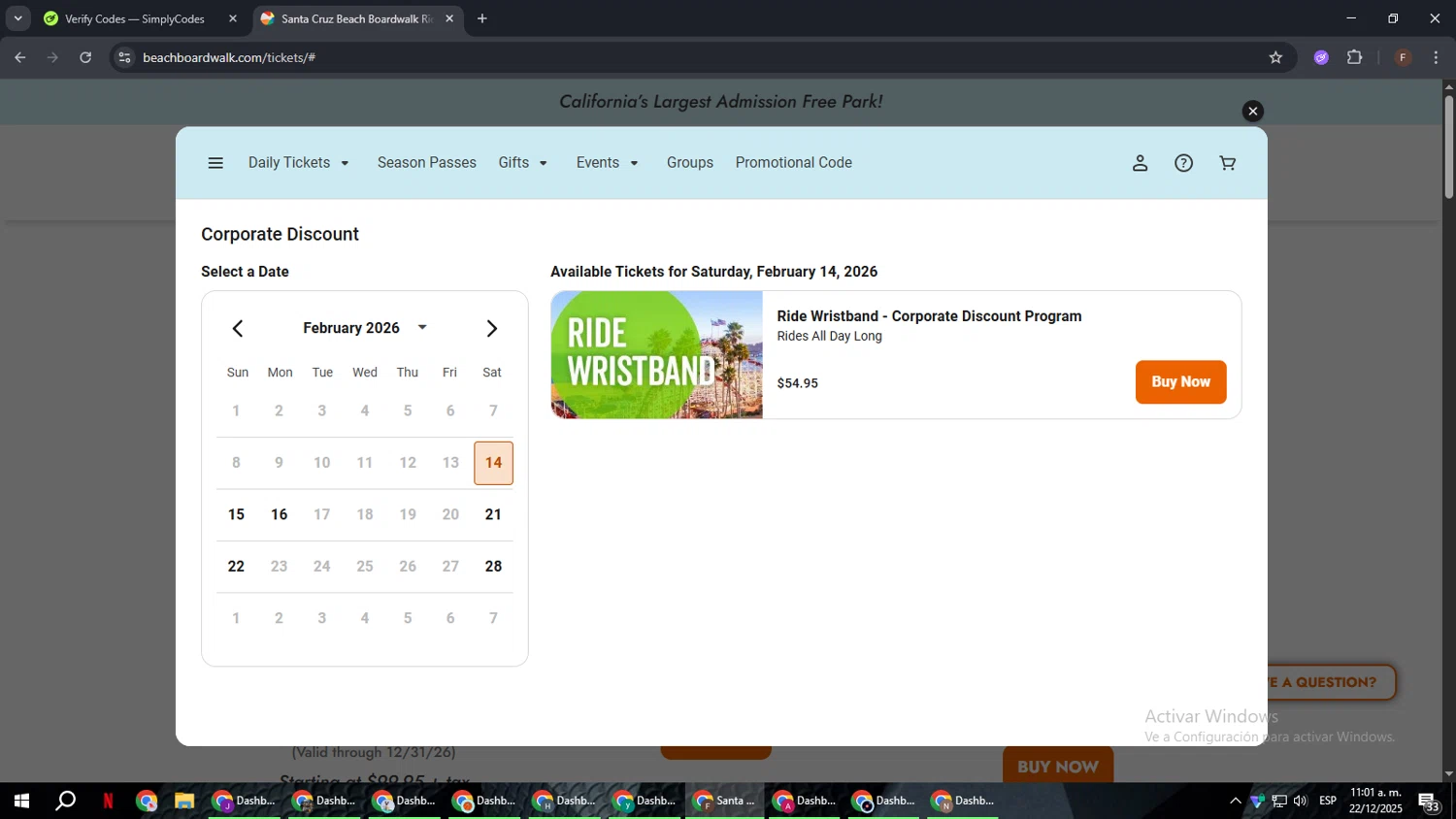Click the $54.95 price text
This screenshot has height=819, width=1456.
click(x=798, y=383)
